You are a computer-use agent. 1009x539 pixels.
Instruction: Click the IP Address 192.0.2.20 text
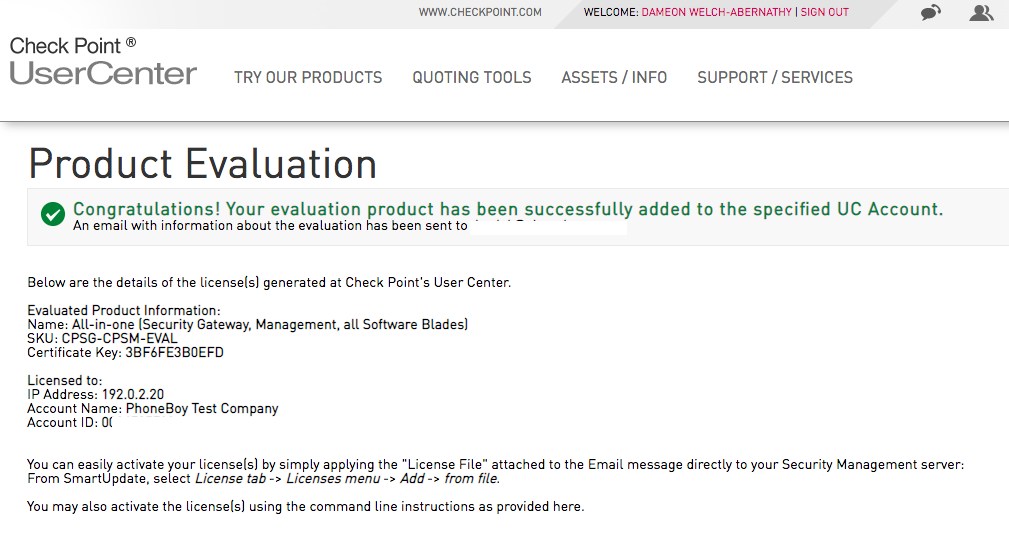(x=96, y=394)
